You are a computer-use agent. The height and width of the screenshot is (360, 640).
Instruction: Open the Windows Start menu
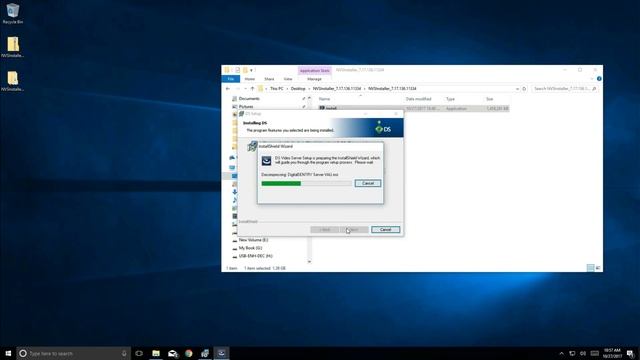pyautogui.click(x=8, y=353)
